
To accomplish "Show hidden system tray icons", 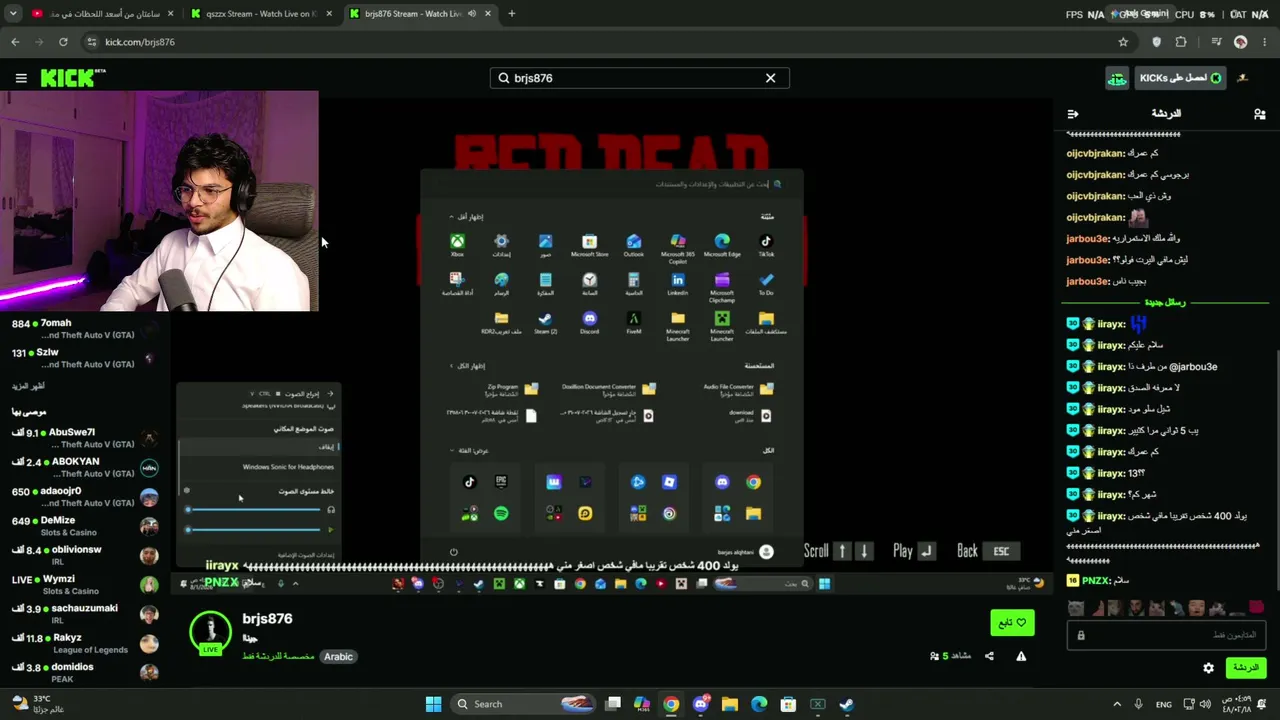I will pos(1117,704).
